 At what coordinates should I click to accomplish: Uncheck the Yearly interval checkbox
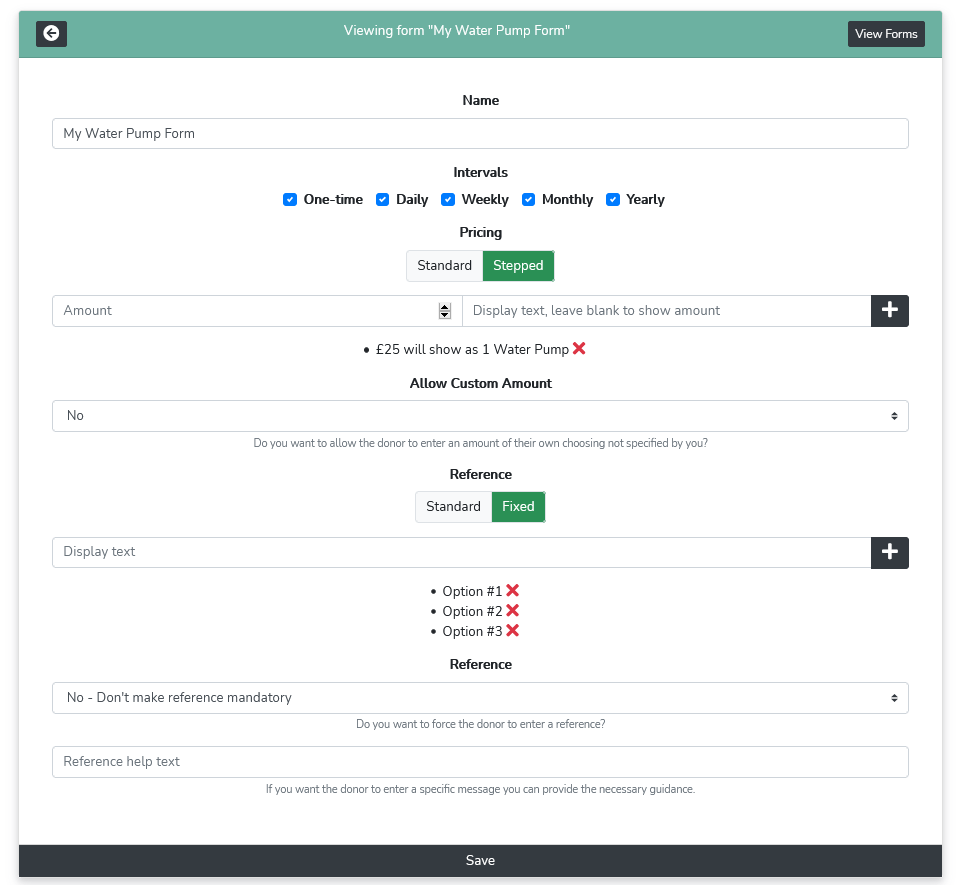coord(613,200)
